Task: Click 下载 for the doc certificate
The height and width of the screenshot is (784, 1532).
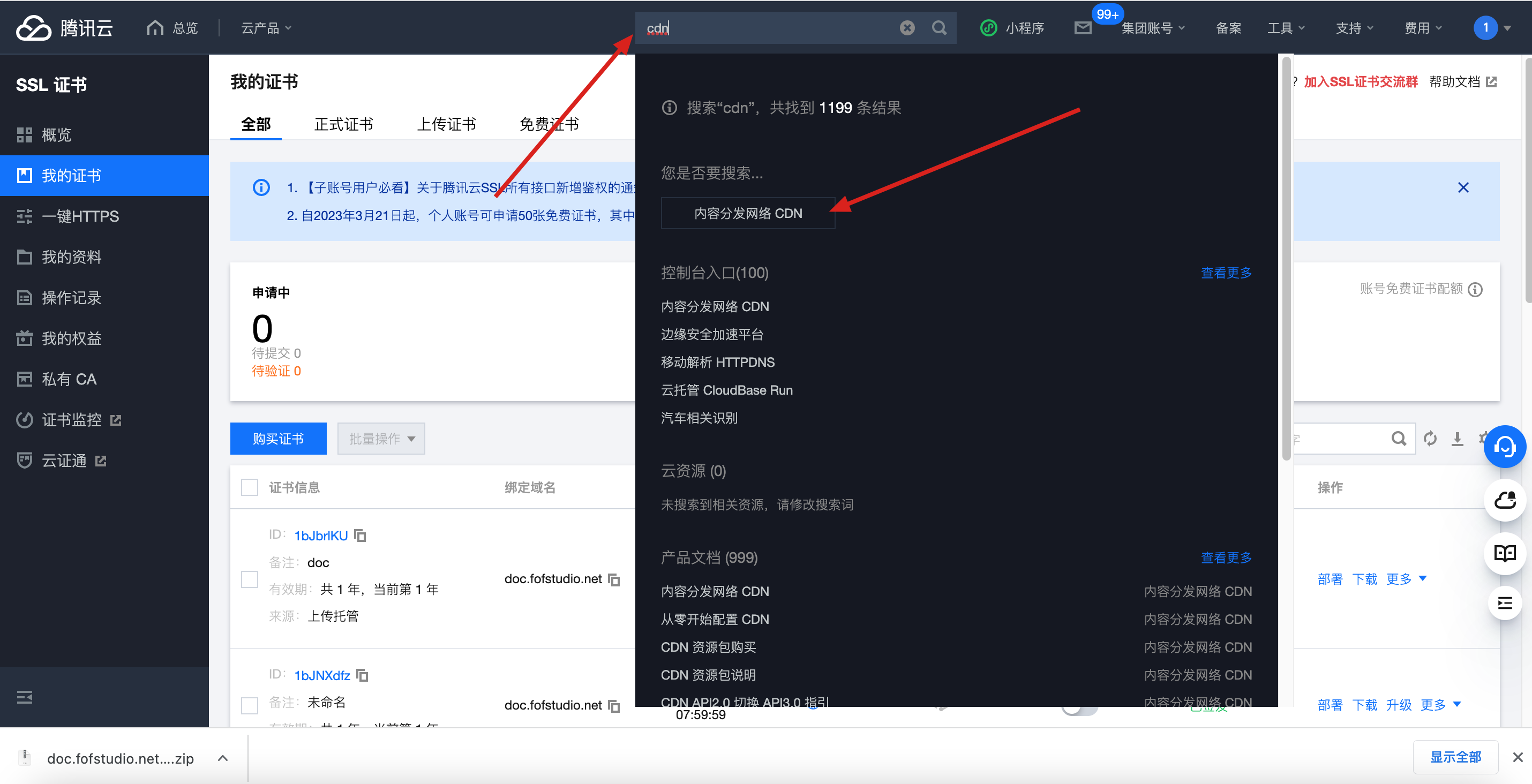Action: [1364, 579]
